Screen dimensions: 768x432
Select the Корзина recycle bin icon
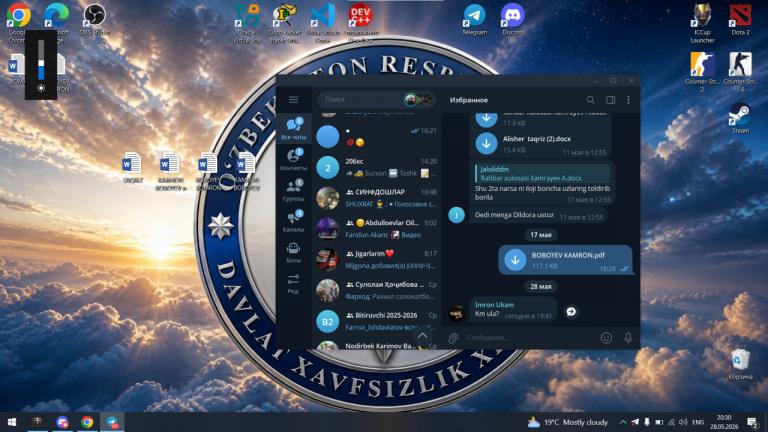click(x=740, y=364)
